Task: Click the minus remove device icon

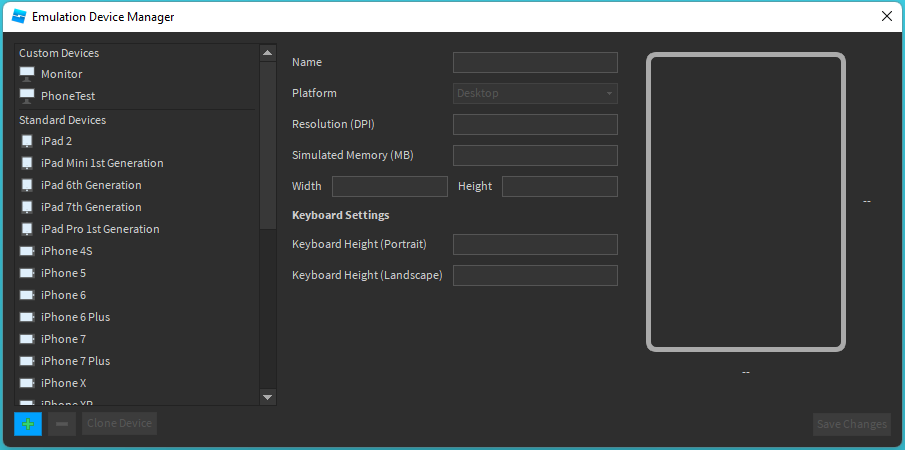Action: point(62,424)
